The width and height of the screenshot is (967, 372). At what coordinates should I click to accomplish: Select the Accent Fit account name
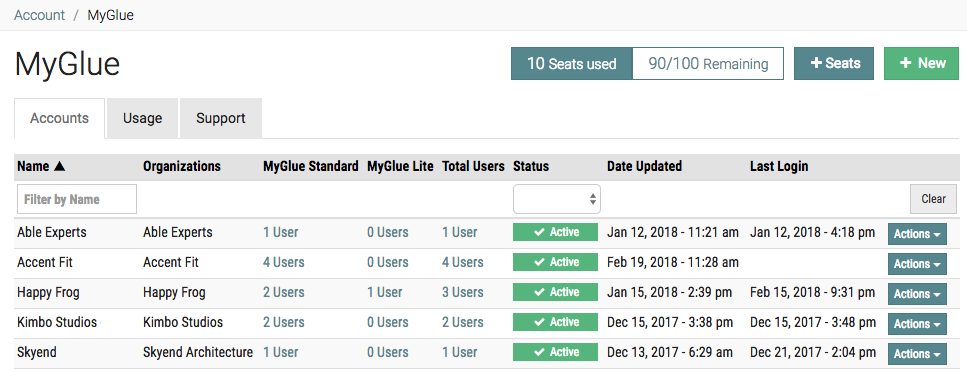click(x=45, y=262)
